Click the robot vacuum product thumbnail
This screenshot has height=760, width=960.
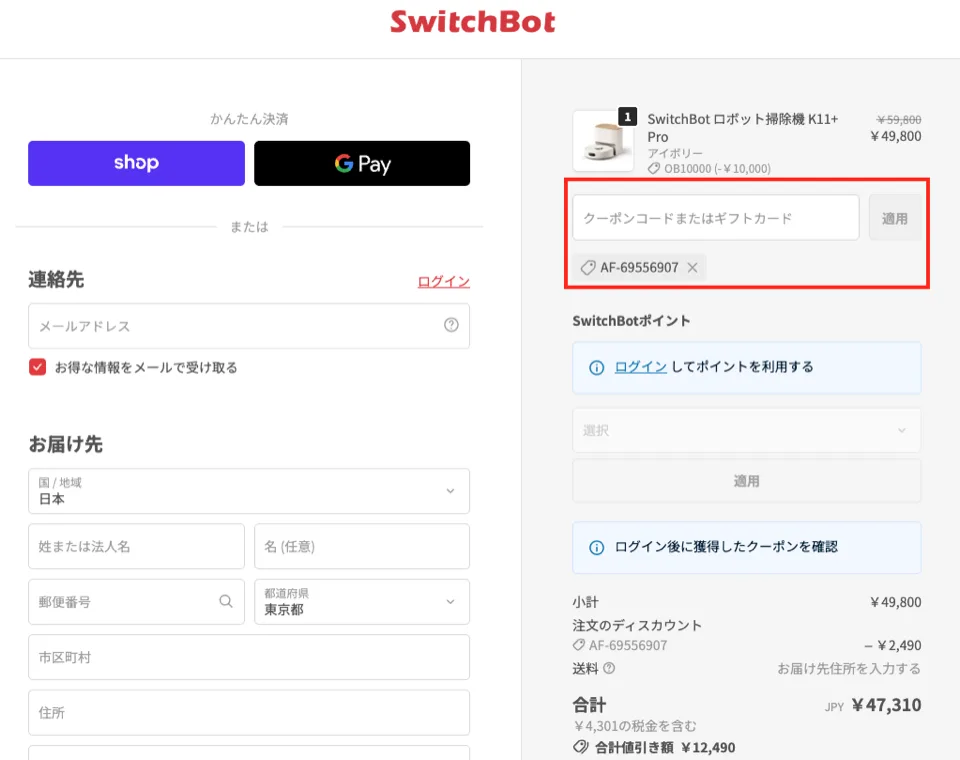603,141
